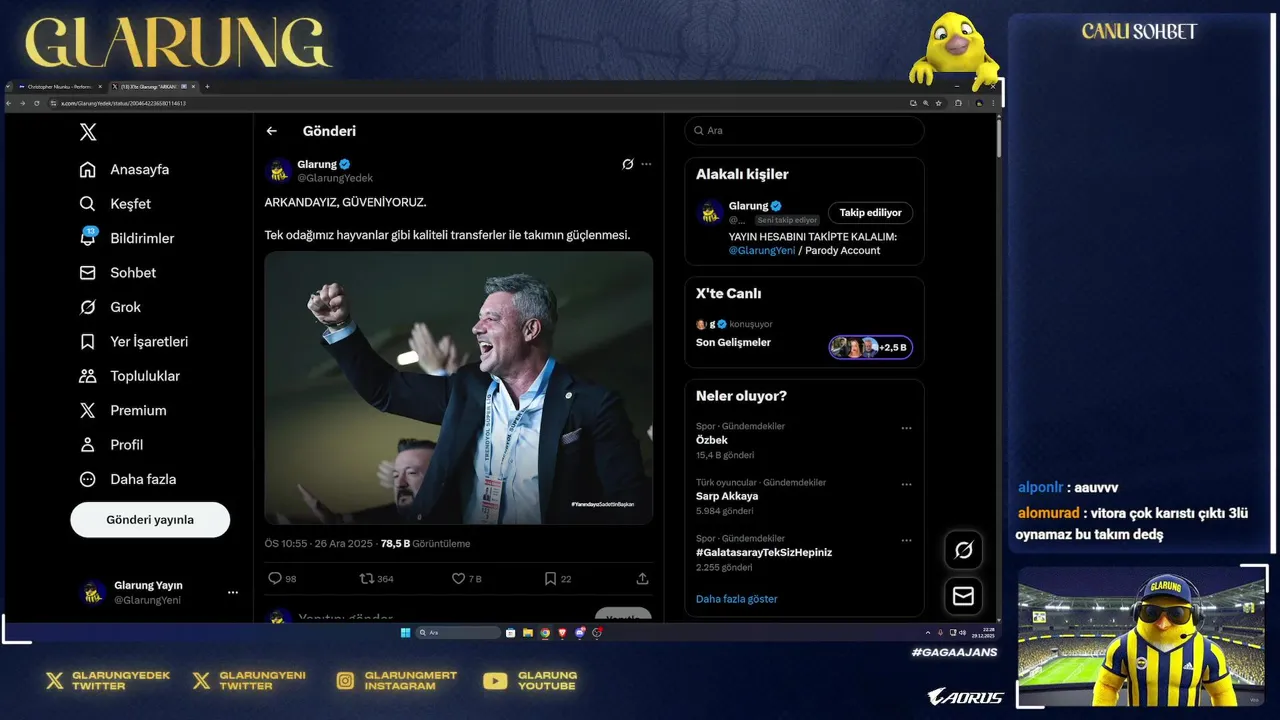Open the +2,5 B listeners badge
The width and height of the screenshot is (1280, 720).
[870, 347]
